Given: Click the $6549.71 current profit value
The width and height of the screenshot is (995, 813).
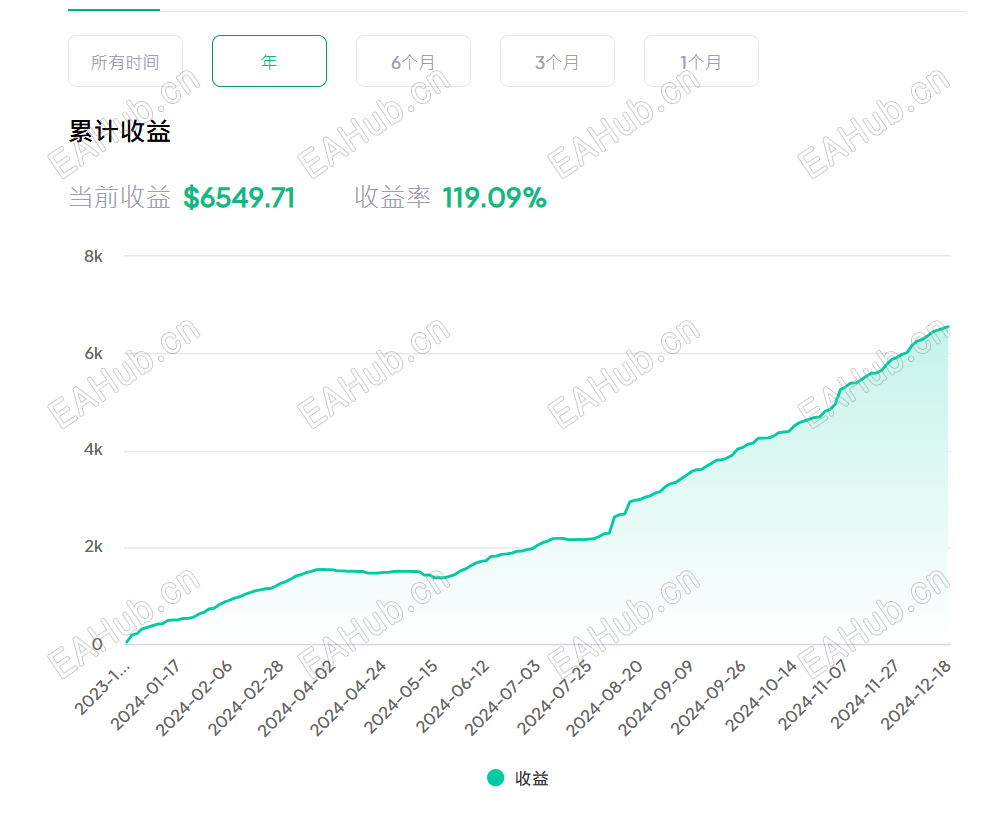Looking at the screenshot, I should [239, 198].
